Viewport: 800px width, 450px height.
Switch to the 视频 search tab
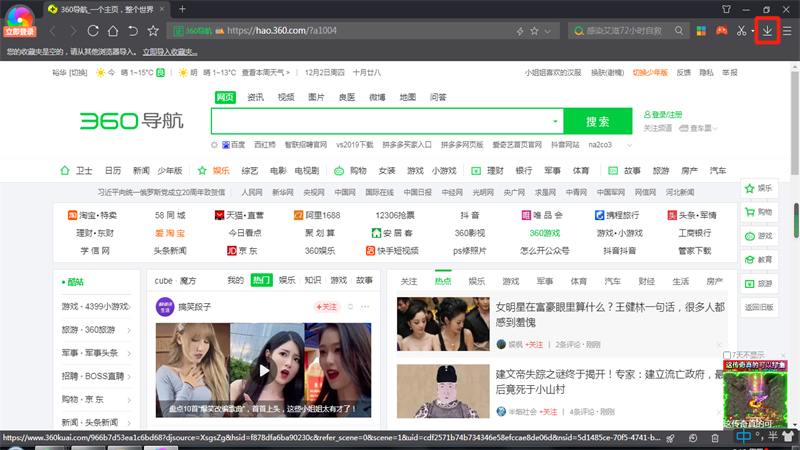tap(286, 97)
